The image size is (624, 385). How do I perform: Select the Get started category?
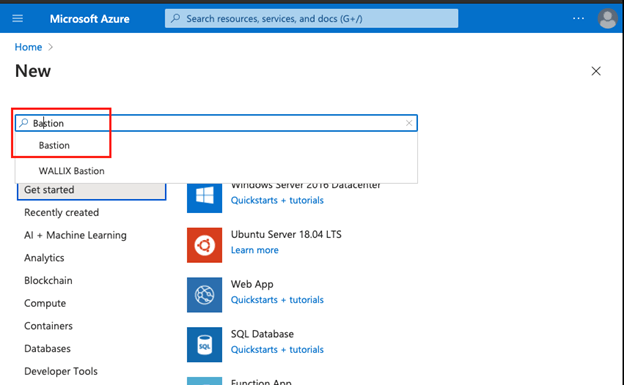[x=92, y=190]
